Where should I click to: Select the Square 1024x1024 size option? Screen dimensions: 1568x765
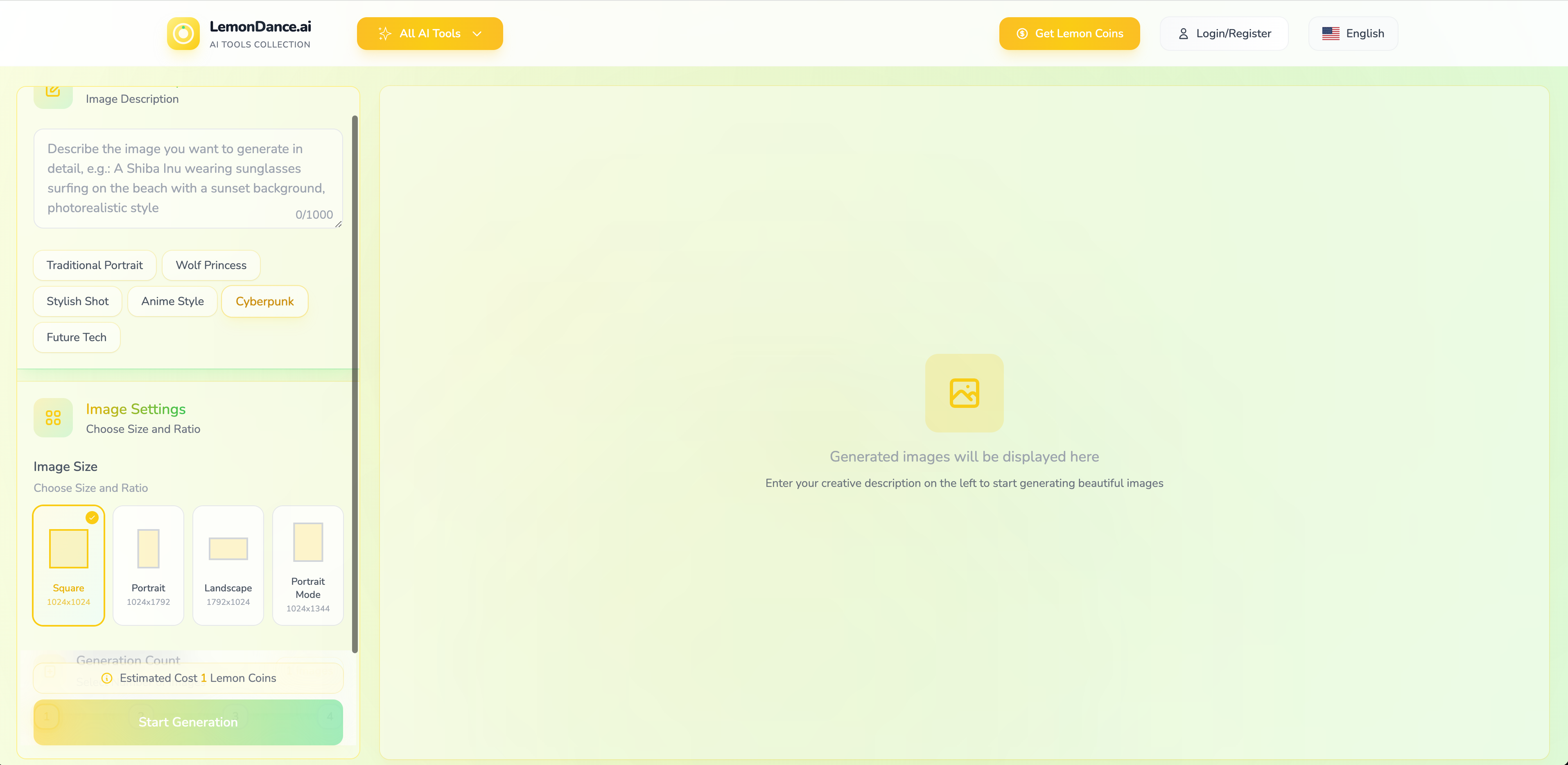pos(68,565)
